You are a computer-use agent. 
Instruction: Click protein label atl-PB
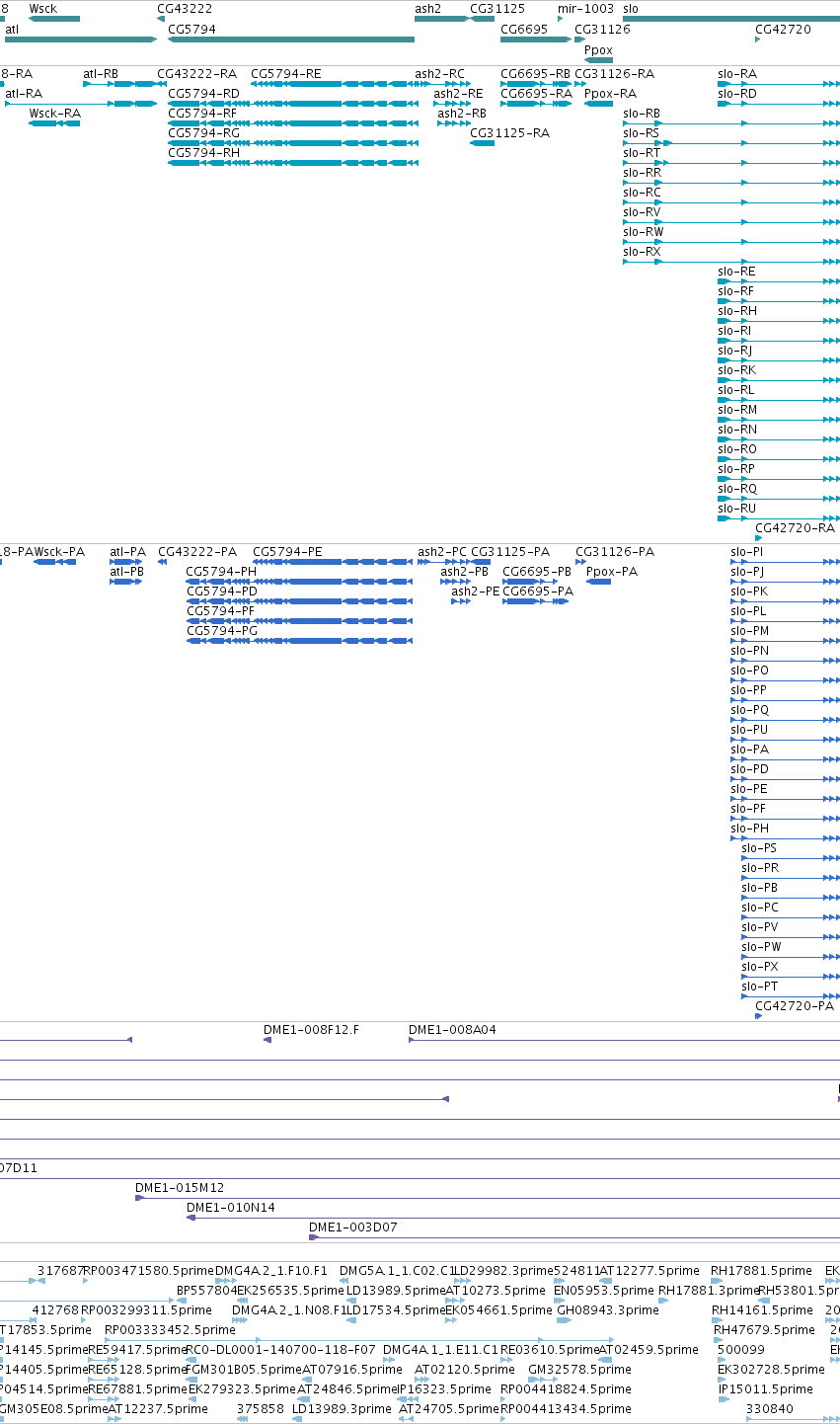click(126, 572)
